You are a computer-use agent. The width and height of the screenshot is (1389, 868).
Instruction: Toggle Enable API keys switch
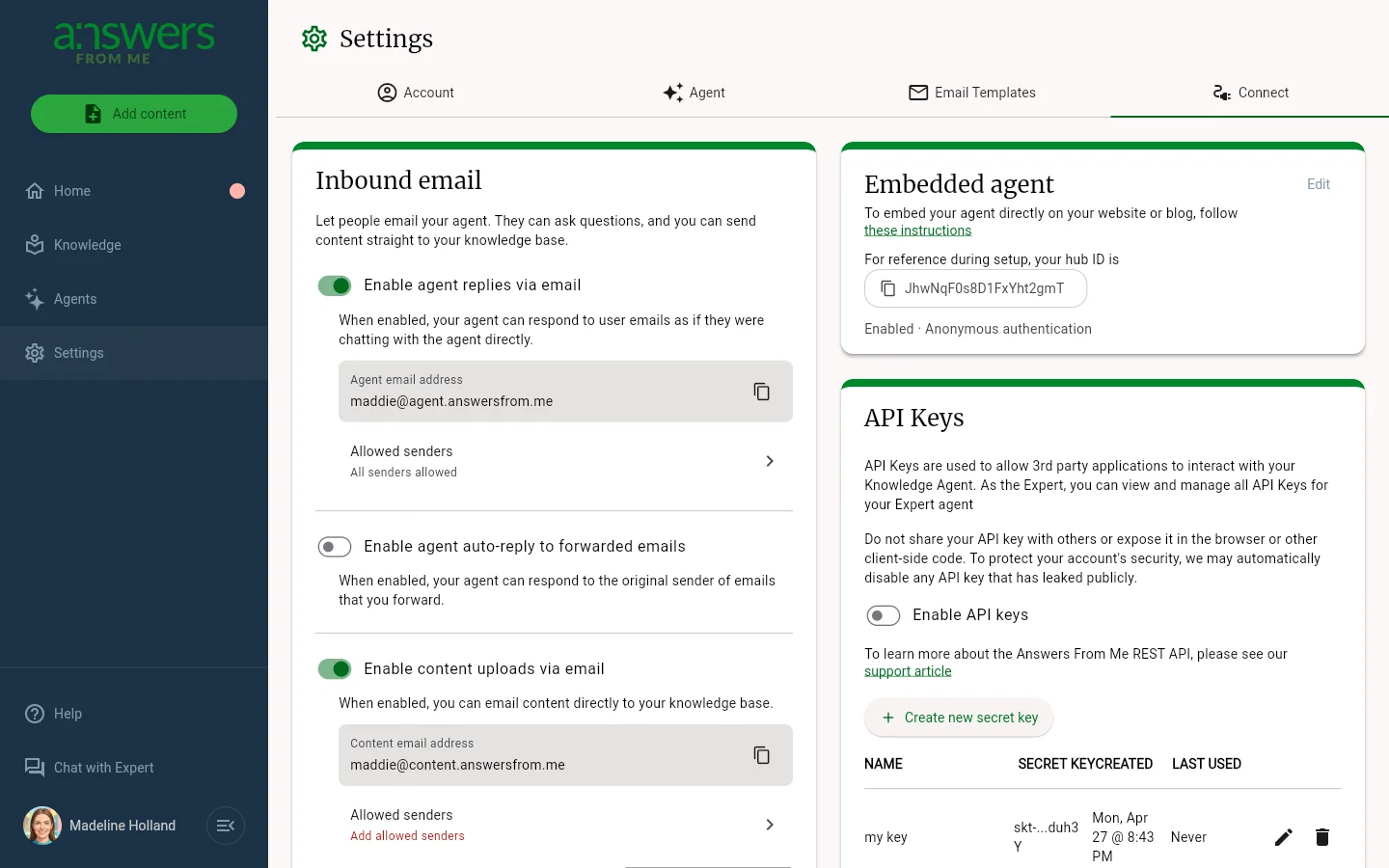(883, 615)
